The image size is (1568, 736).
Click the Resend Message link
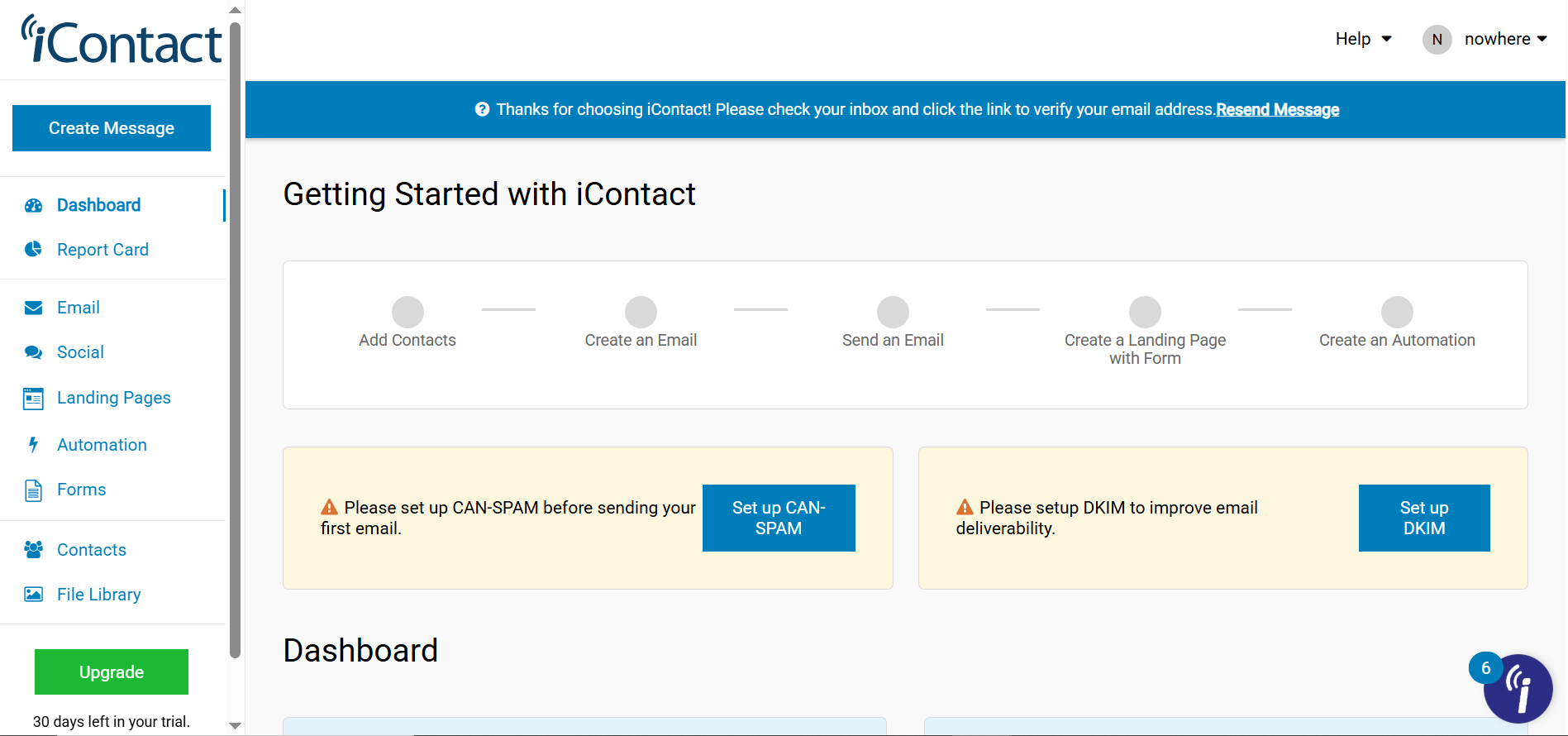click(x=1277, y=110)
